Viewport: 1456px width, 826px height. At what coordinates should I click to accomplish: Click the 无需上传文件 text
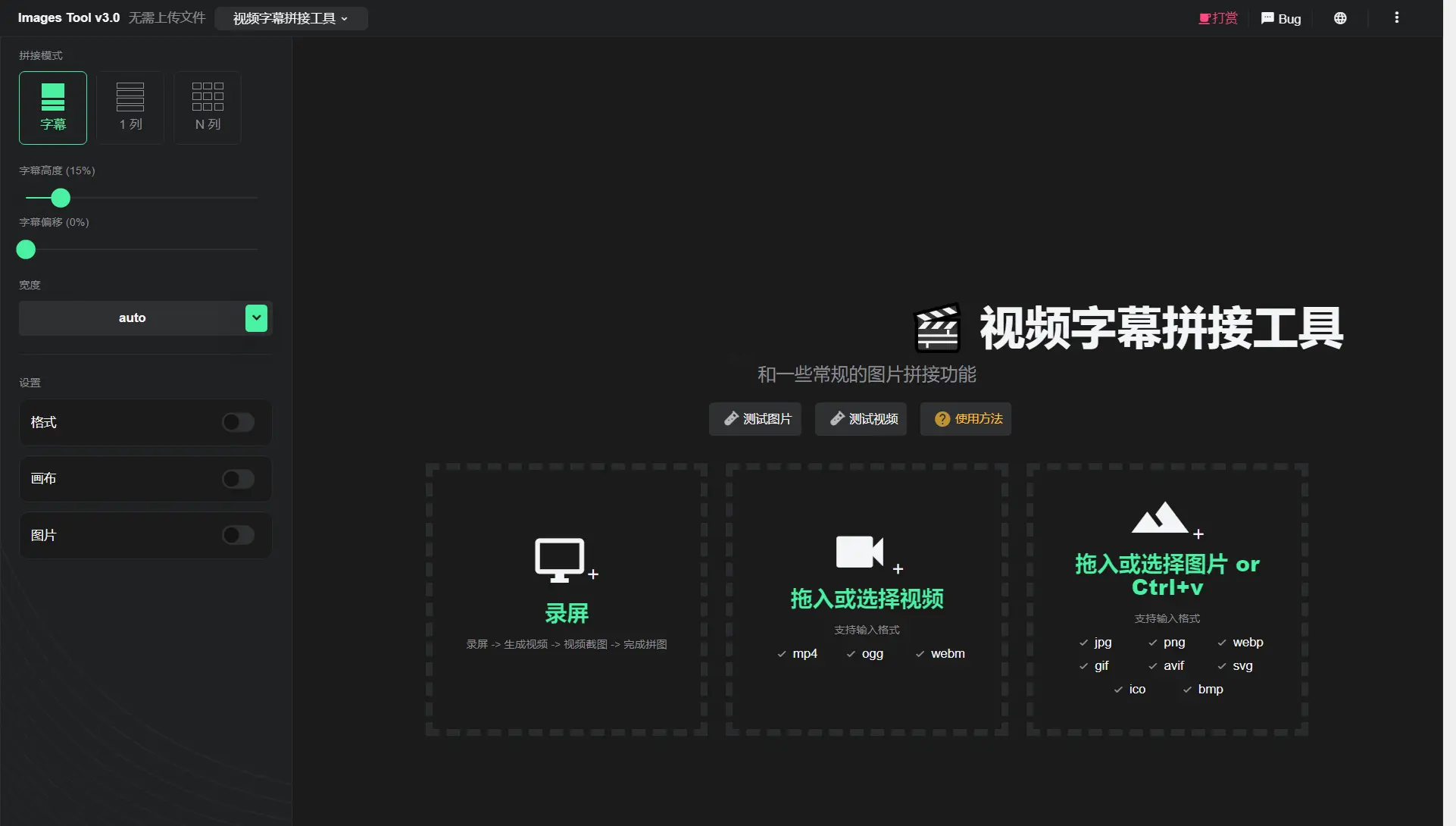tap(167, 17)
